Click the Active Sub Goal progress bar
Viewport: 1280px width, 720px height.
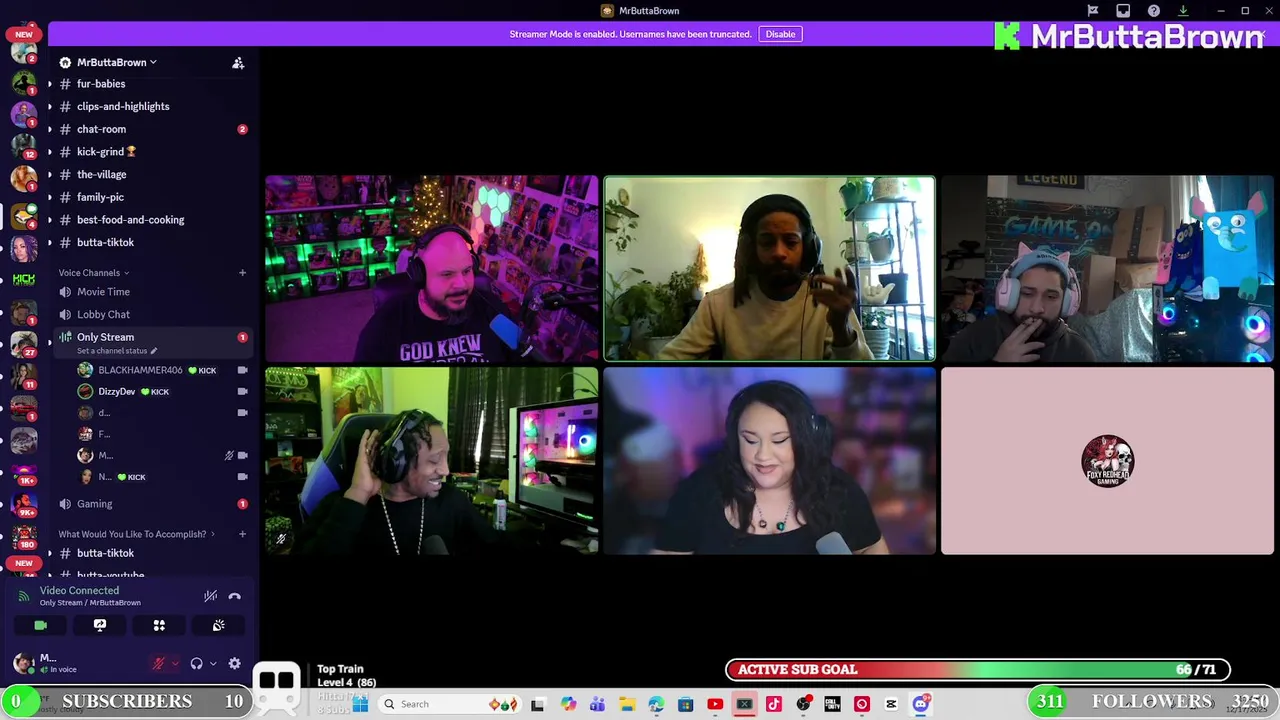pos(978,670)
